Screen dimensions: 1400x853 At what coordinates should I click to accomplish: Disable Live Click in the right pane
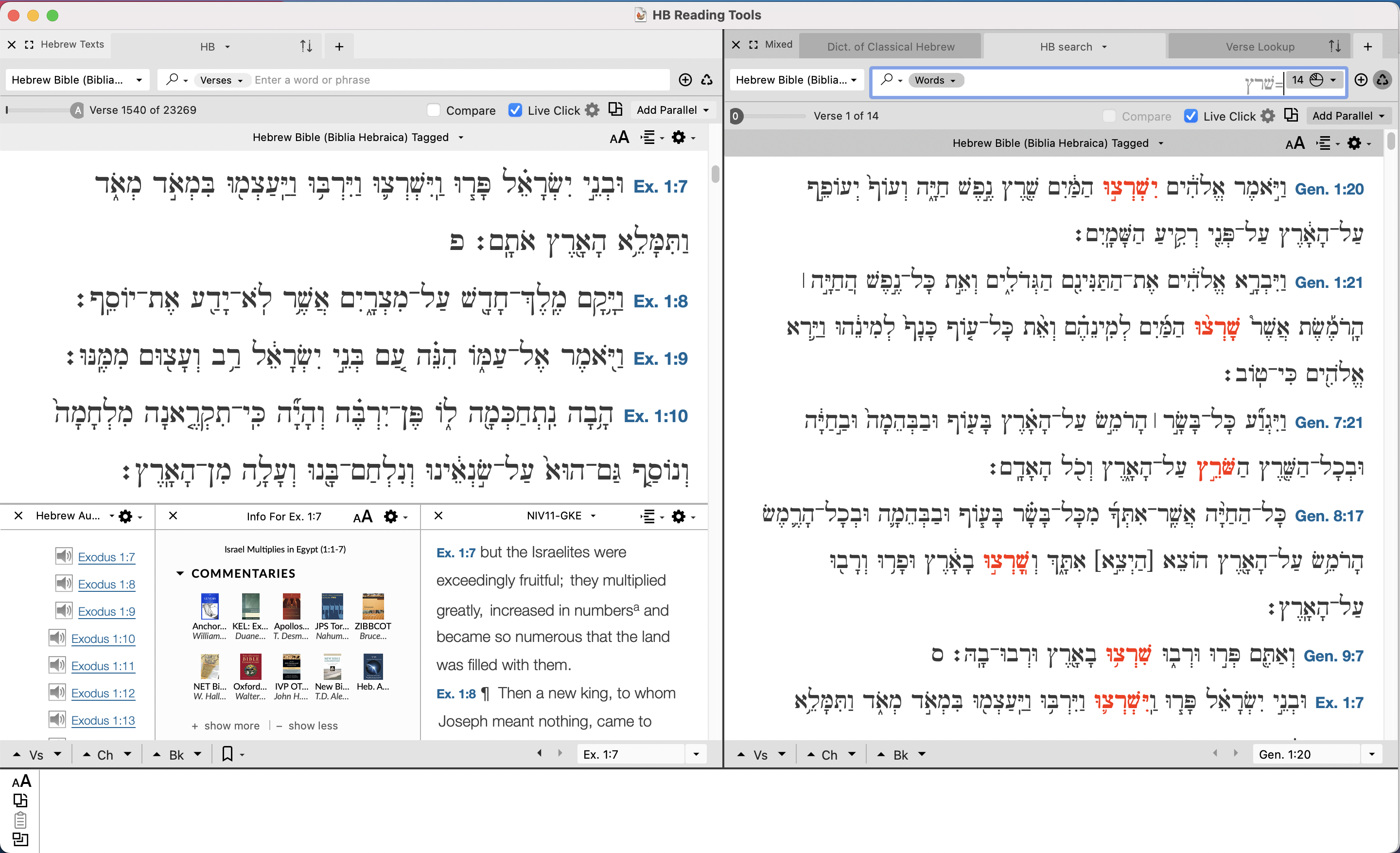[1191, 115]
